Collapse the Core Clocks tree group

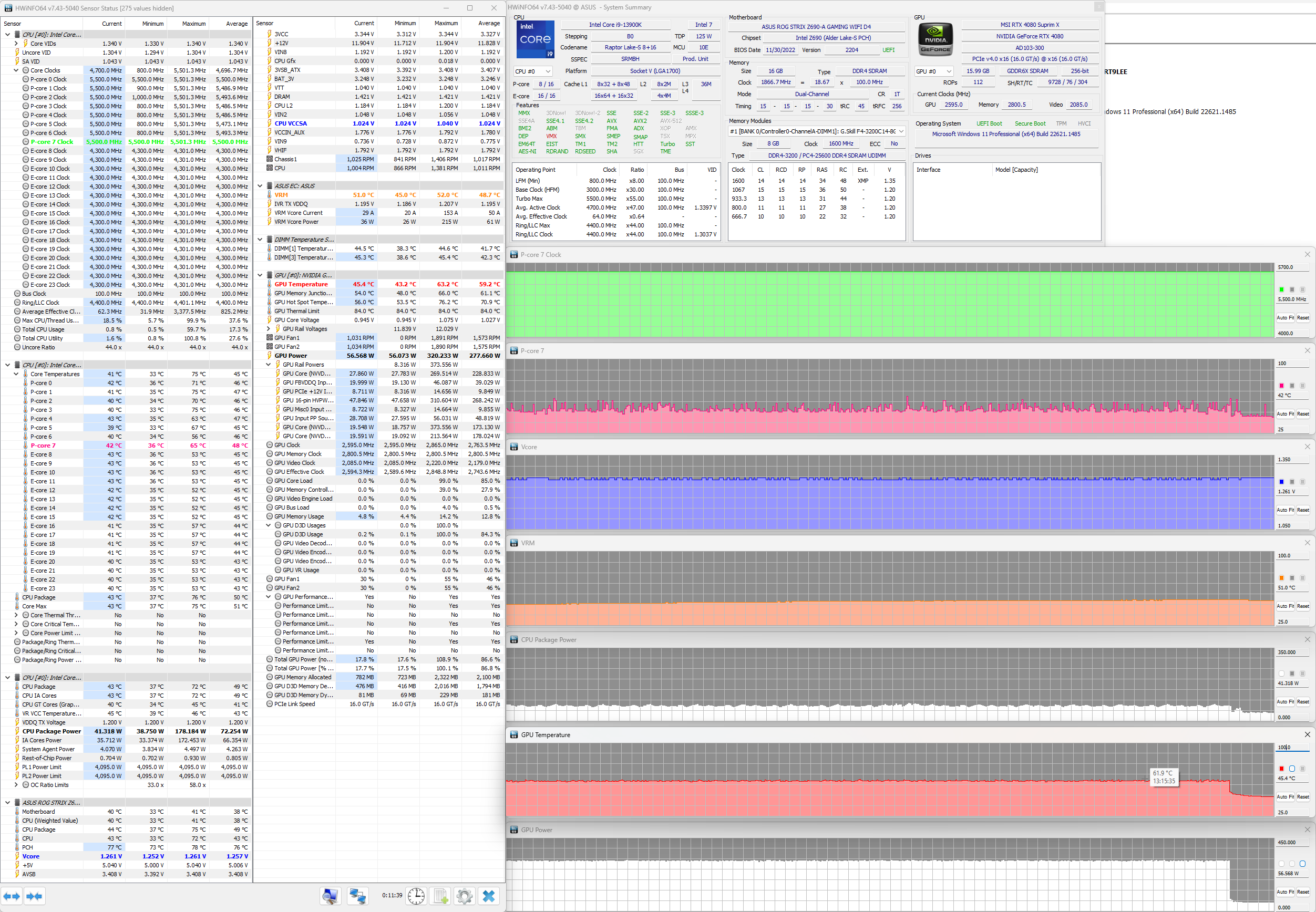point(17,70)
